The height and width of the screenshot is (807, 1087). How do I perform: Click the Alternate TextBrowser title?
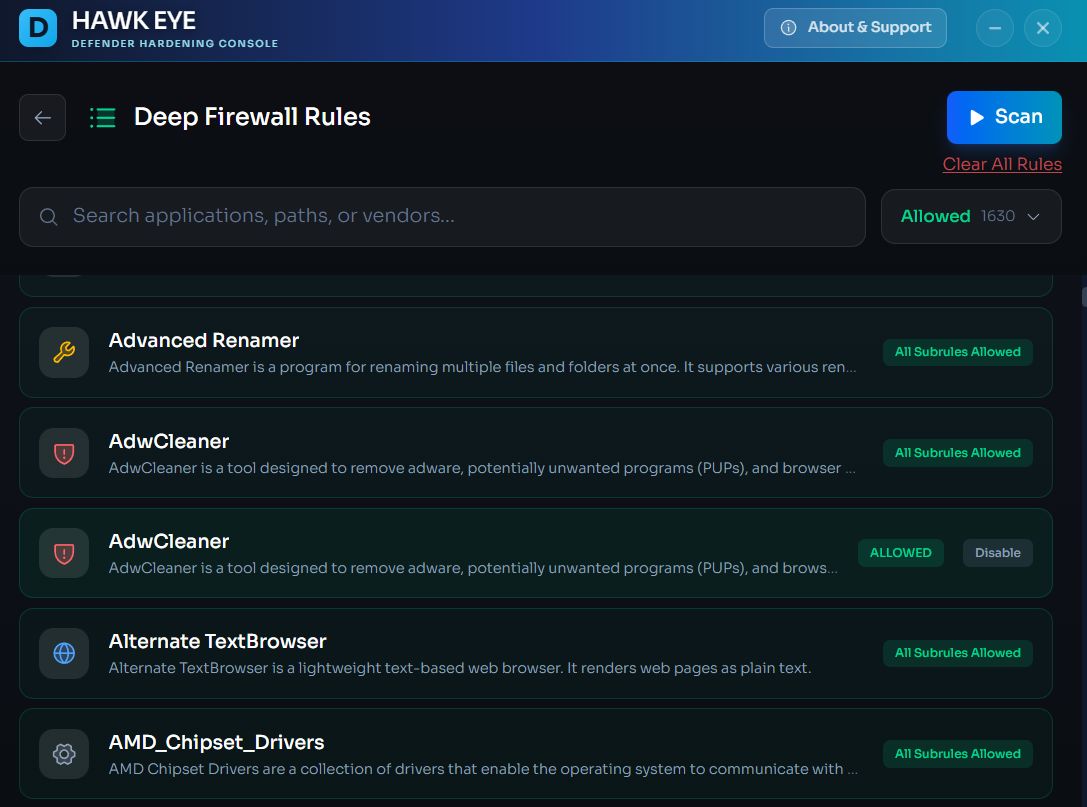click(x=217, y=641)
